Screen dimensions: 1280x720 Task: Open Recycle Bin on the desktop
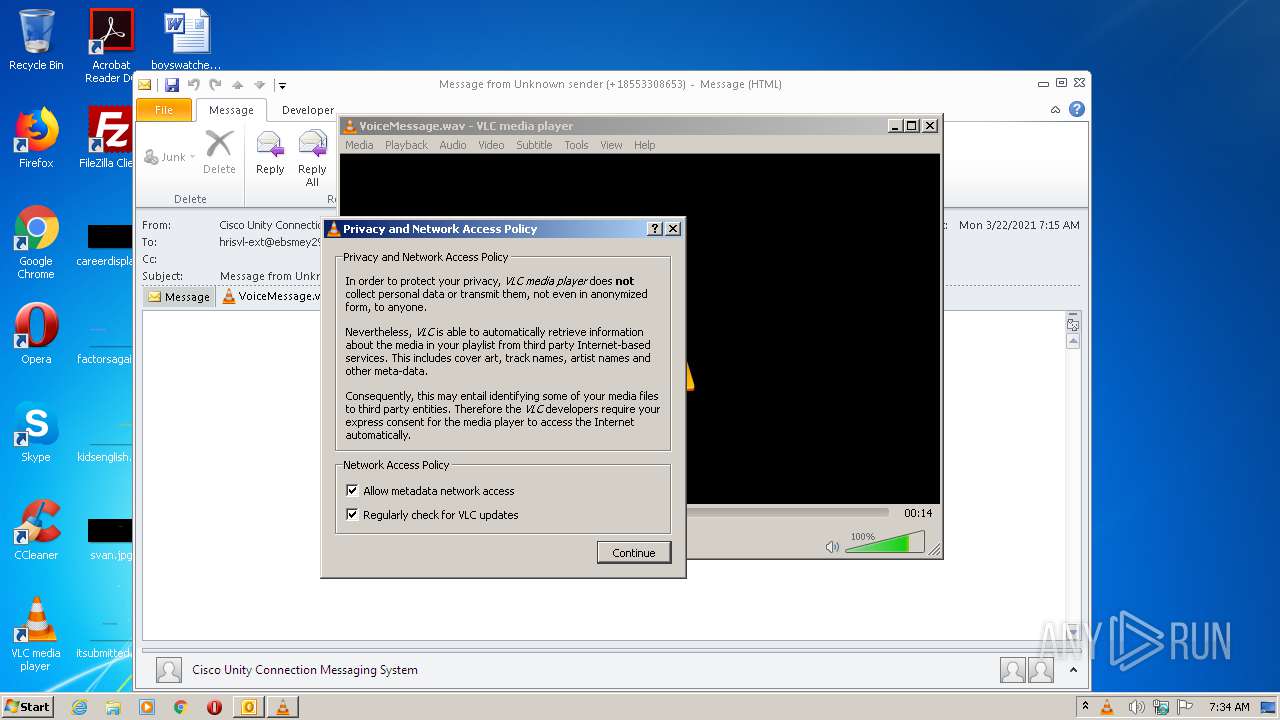click(x=36, y=40)
